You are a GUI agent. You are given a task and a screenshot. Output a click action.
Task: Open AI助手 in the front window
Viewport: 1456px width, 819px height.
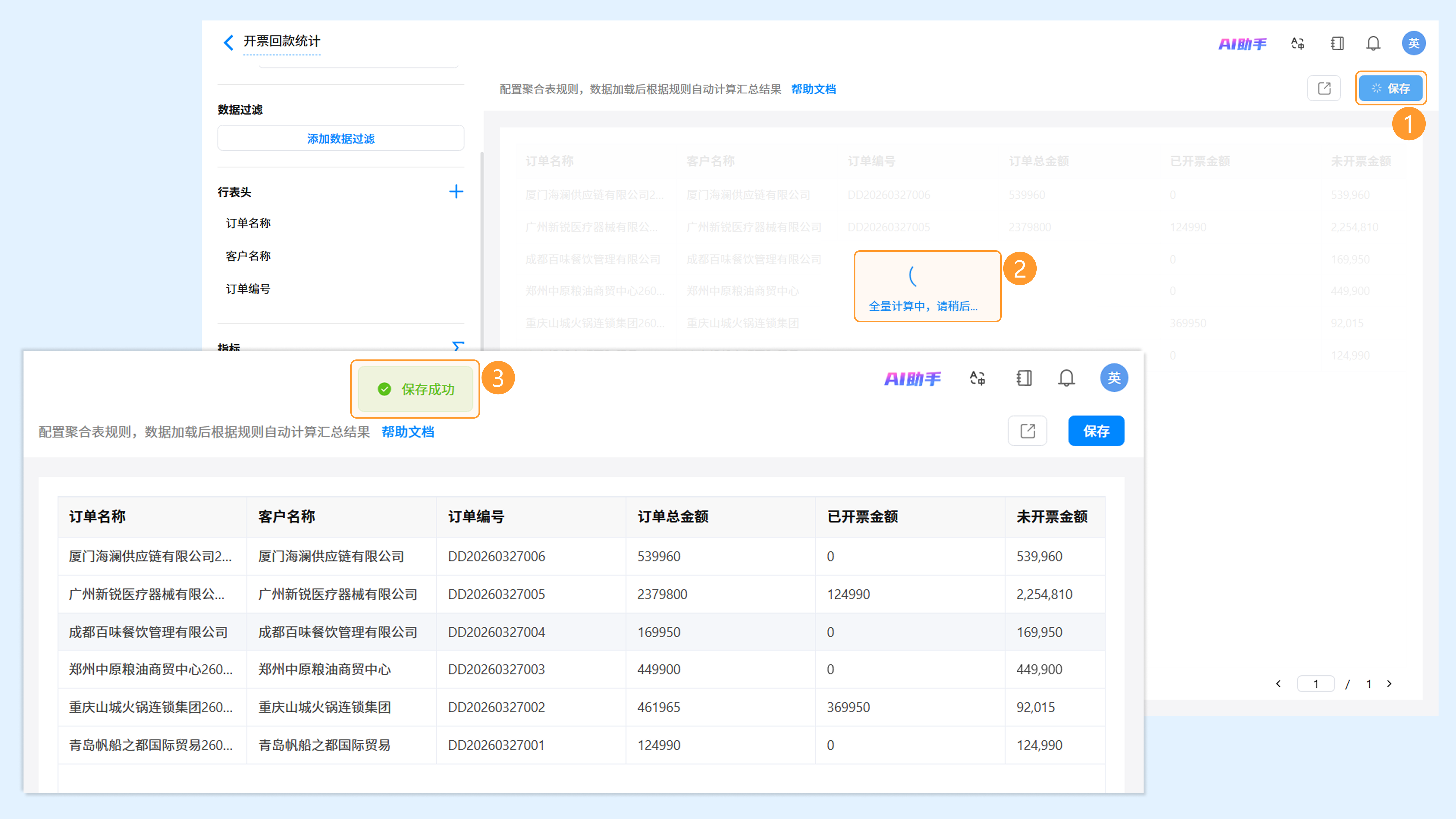click(x=912, y=378)
